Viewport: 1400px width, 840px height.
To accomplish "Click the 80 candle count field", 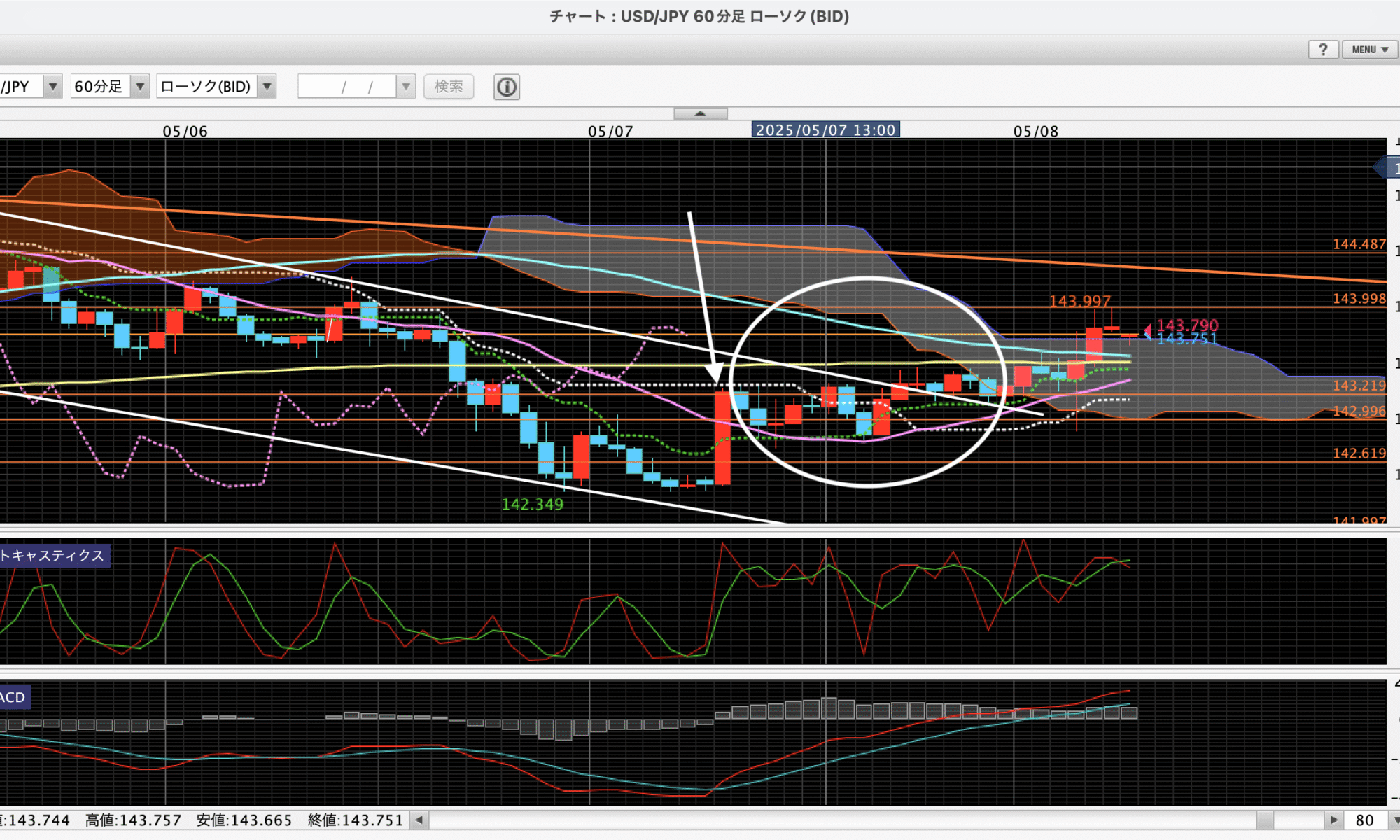I will 1365,820.
